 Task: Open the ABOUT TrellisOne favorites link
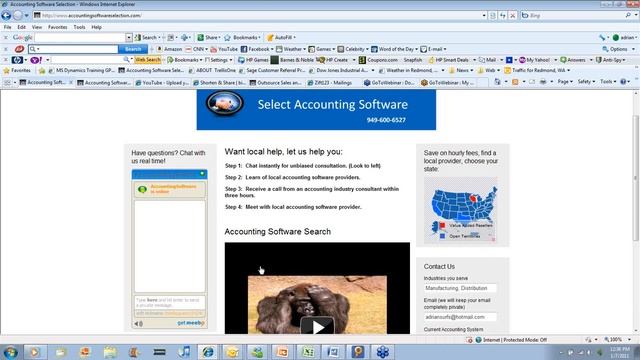tap(211, 70)
